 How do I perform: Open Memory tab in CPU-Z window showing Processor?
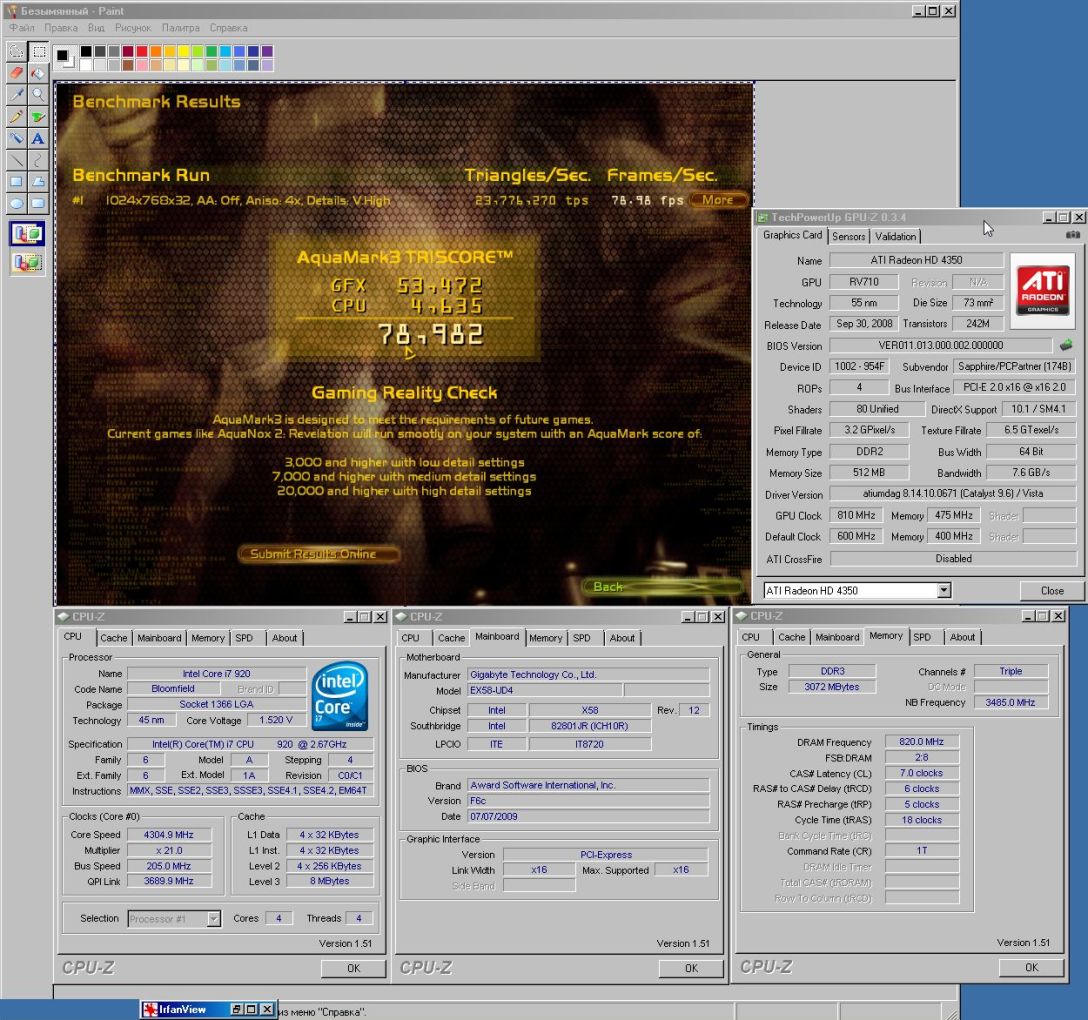pyautogui.click(x=207, y=638)
